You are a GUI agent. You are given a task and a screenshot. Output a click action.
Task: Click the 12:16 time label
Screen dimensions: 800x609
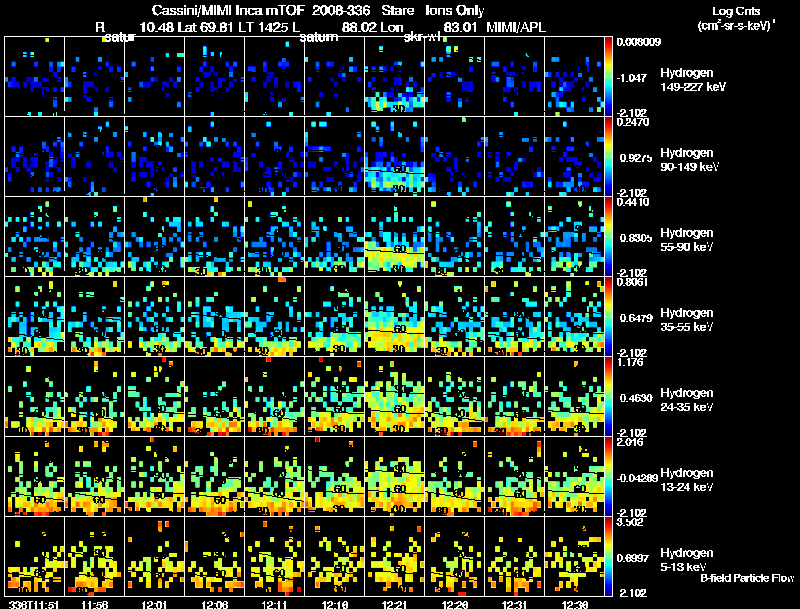(x=335, y=605)
